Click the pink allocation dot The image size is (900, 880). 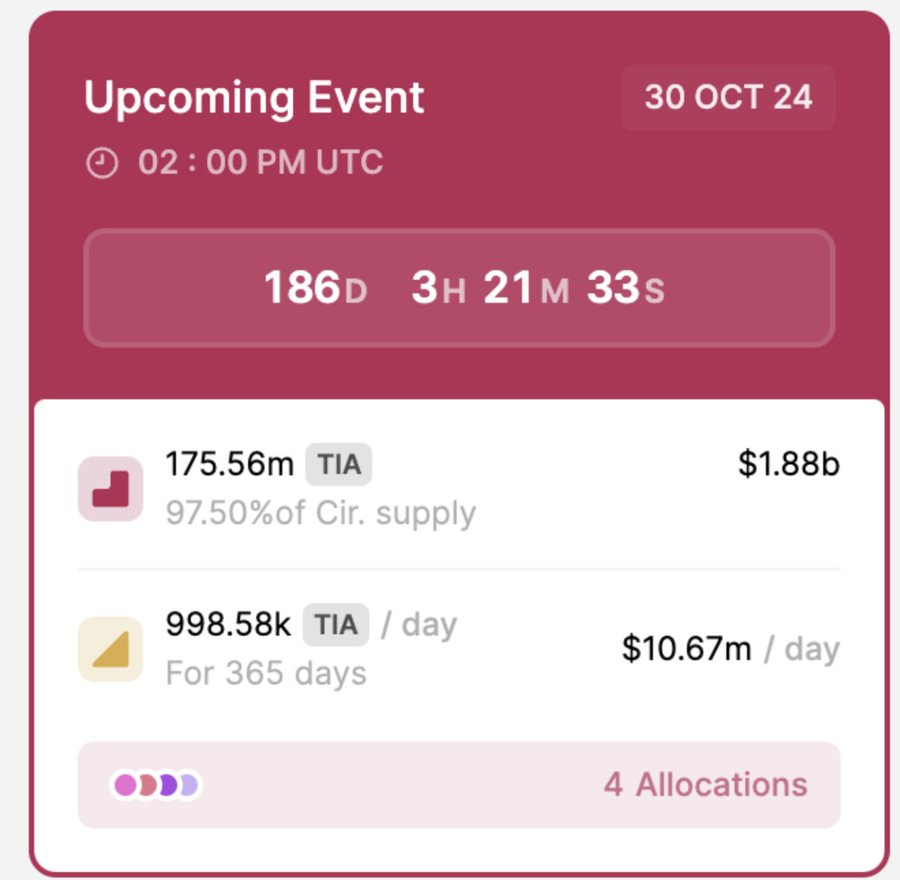click(x=126, y=785)
